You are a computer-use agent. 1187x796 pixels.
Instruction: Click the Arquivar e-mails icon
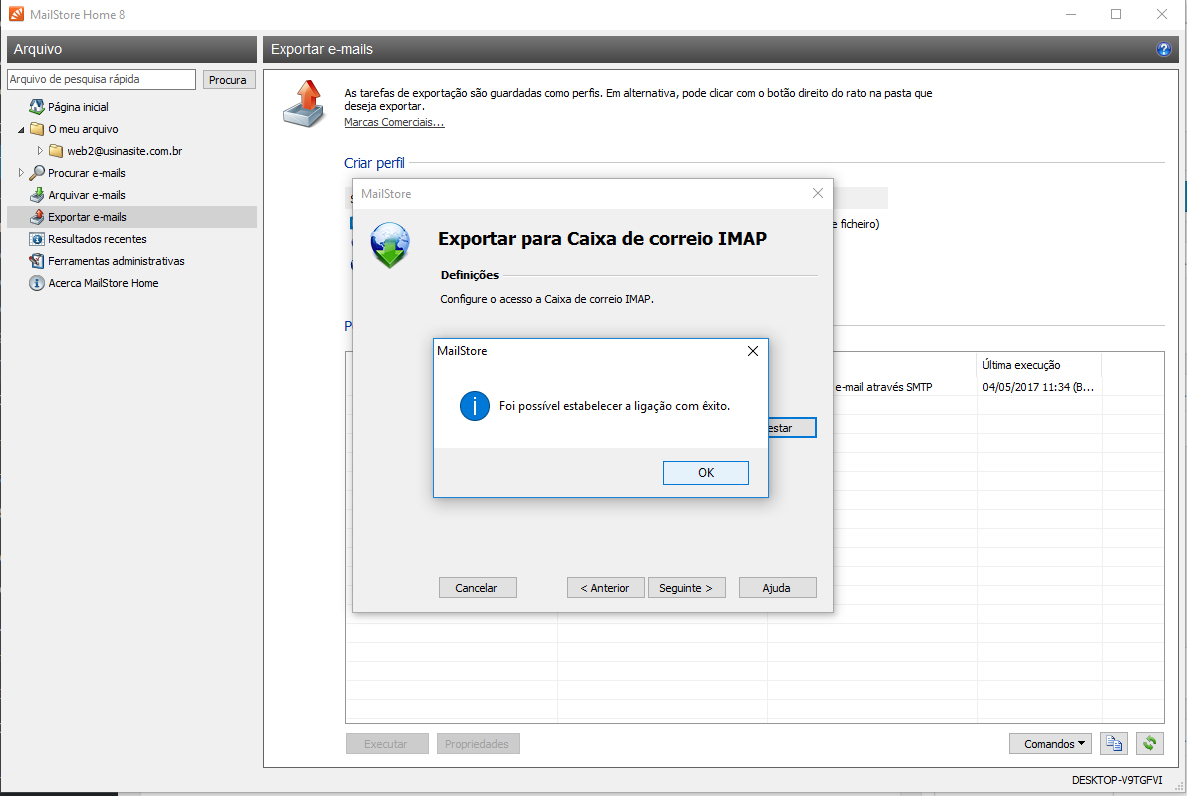(x=37, y=195)
